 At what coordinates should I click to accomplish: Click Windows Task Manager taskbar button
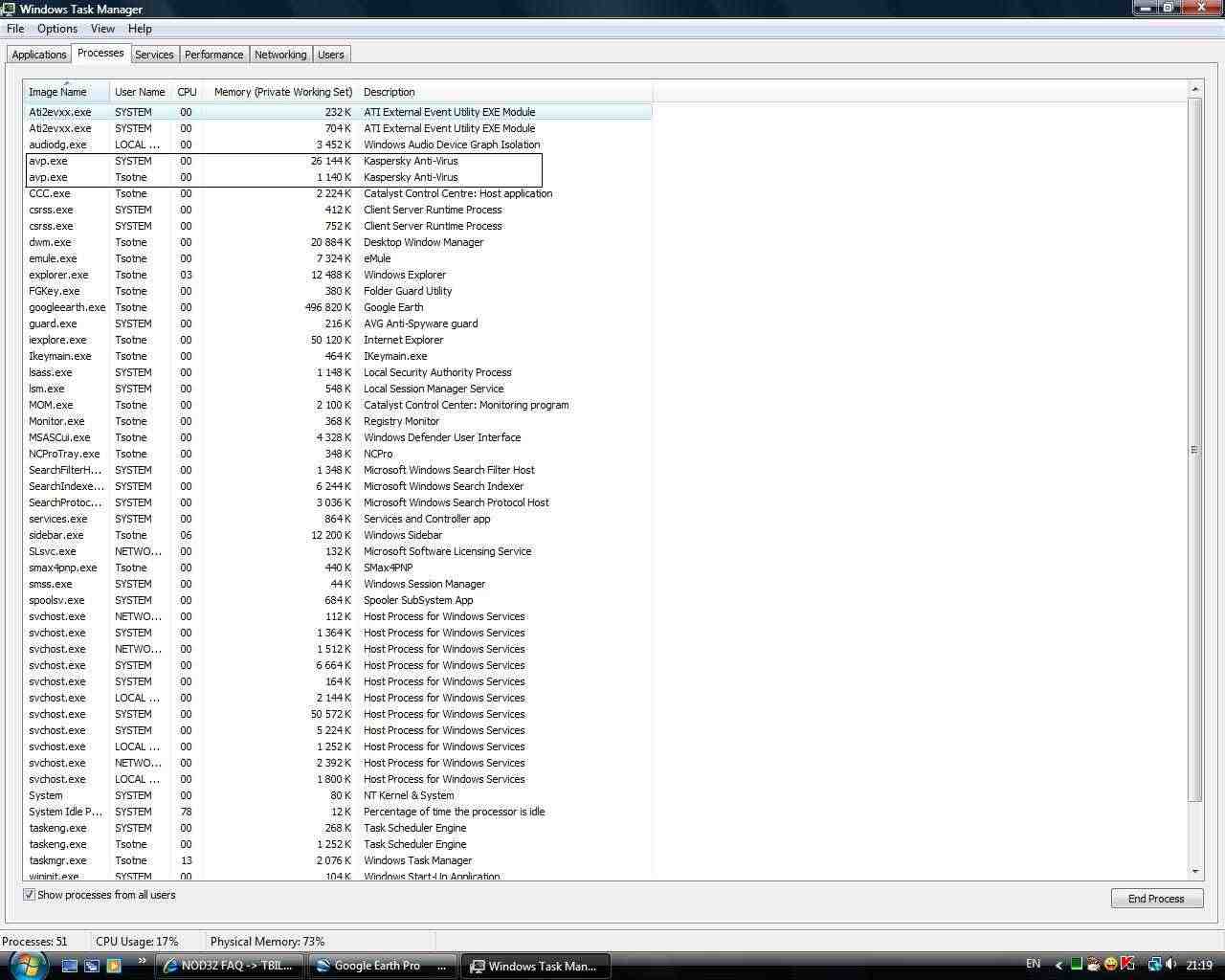(536, 966)
